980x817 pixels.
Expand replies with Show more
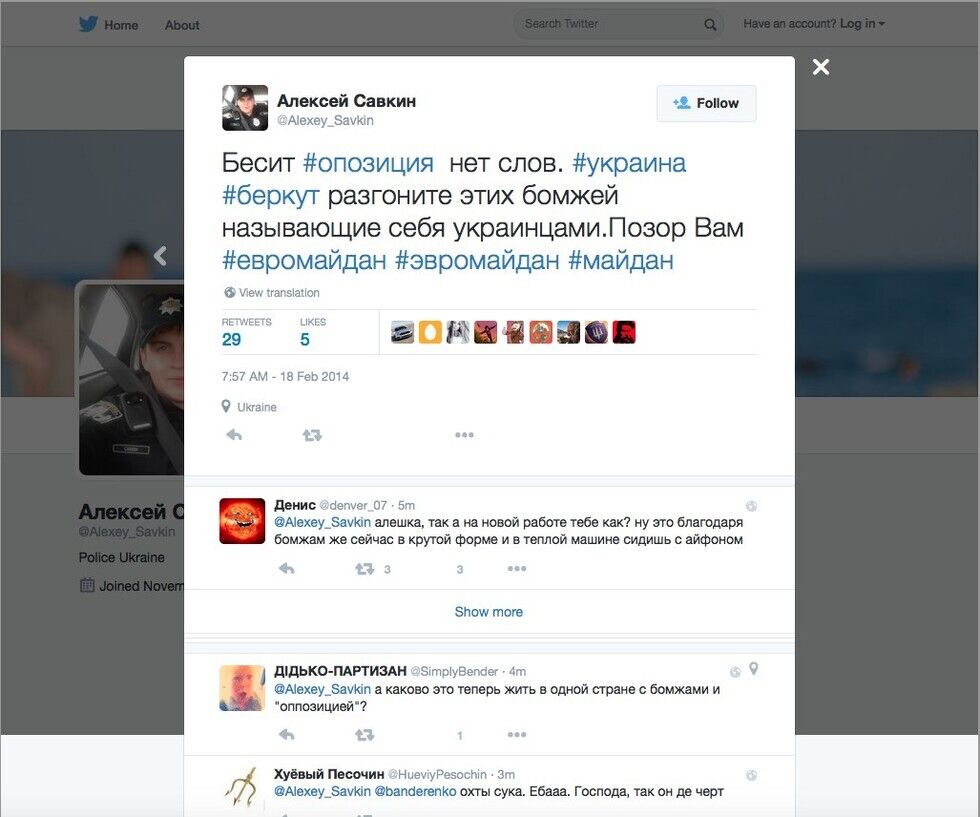coord(489,611)
